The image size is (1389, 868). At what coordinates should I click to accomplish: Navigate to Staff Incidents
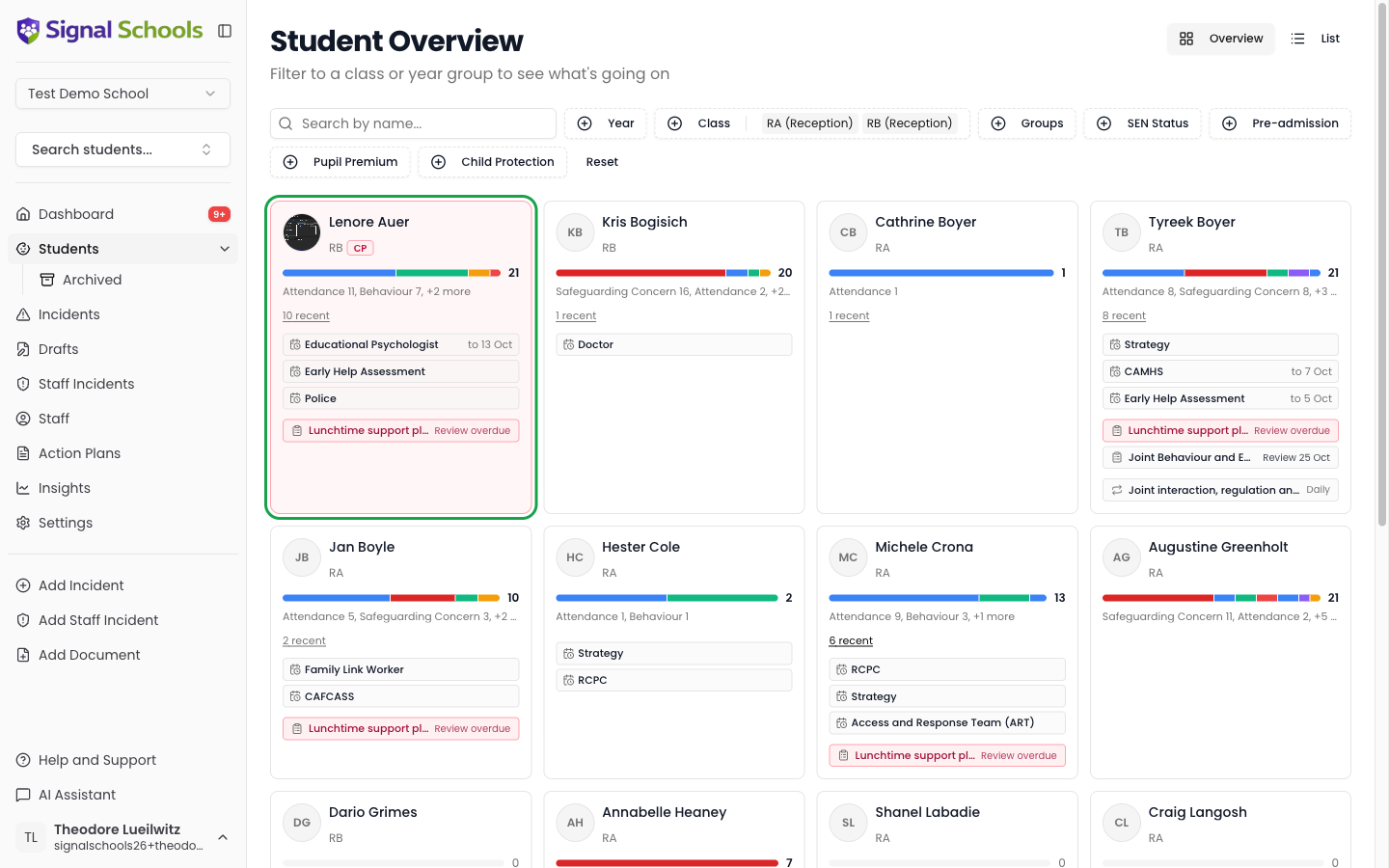(x=123, y=384)
